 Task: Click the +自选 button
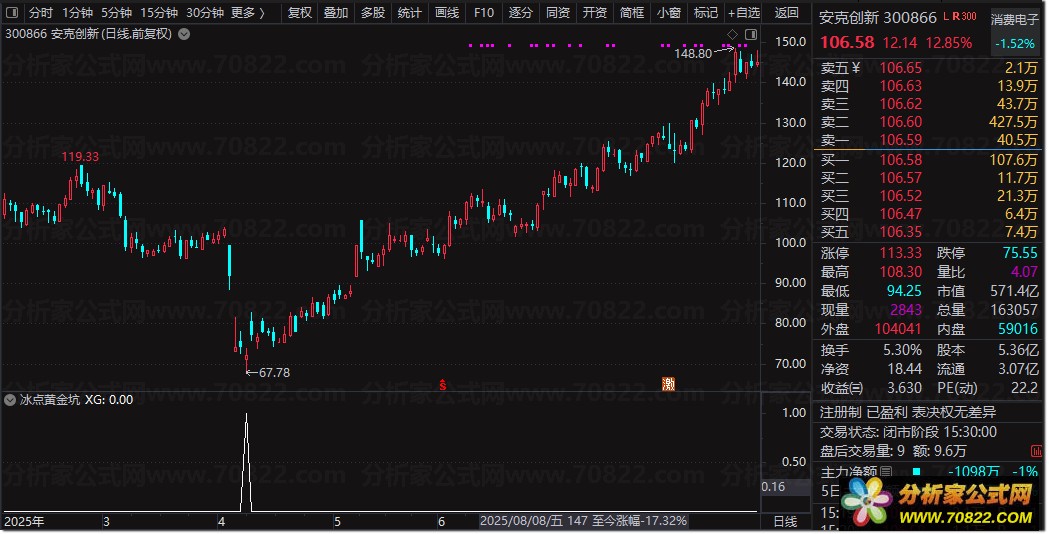point(745,13)
